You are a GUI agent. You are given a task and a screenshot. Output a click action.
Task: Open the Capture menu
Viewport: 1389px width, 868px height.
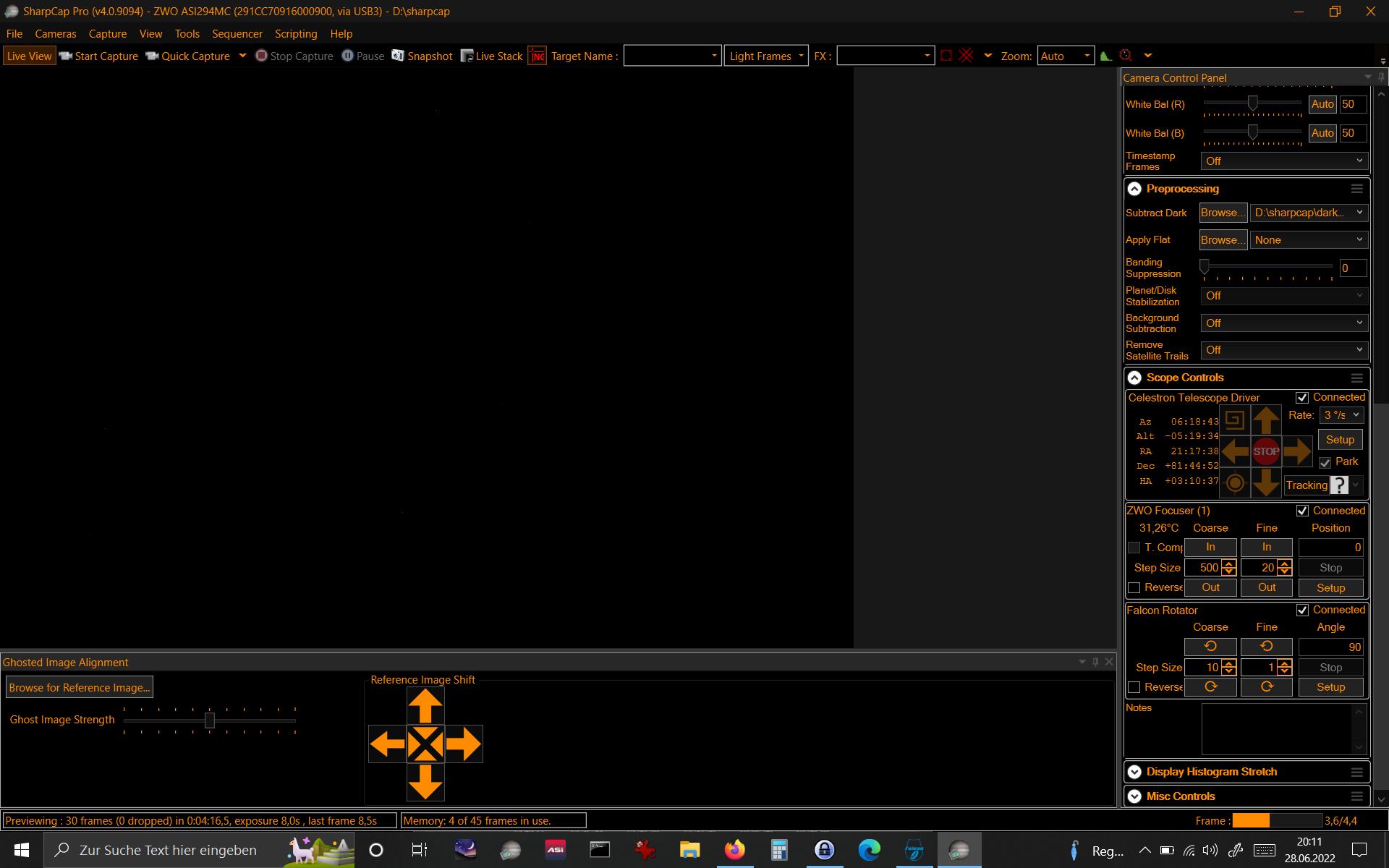[x=108, y=34]
